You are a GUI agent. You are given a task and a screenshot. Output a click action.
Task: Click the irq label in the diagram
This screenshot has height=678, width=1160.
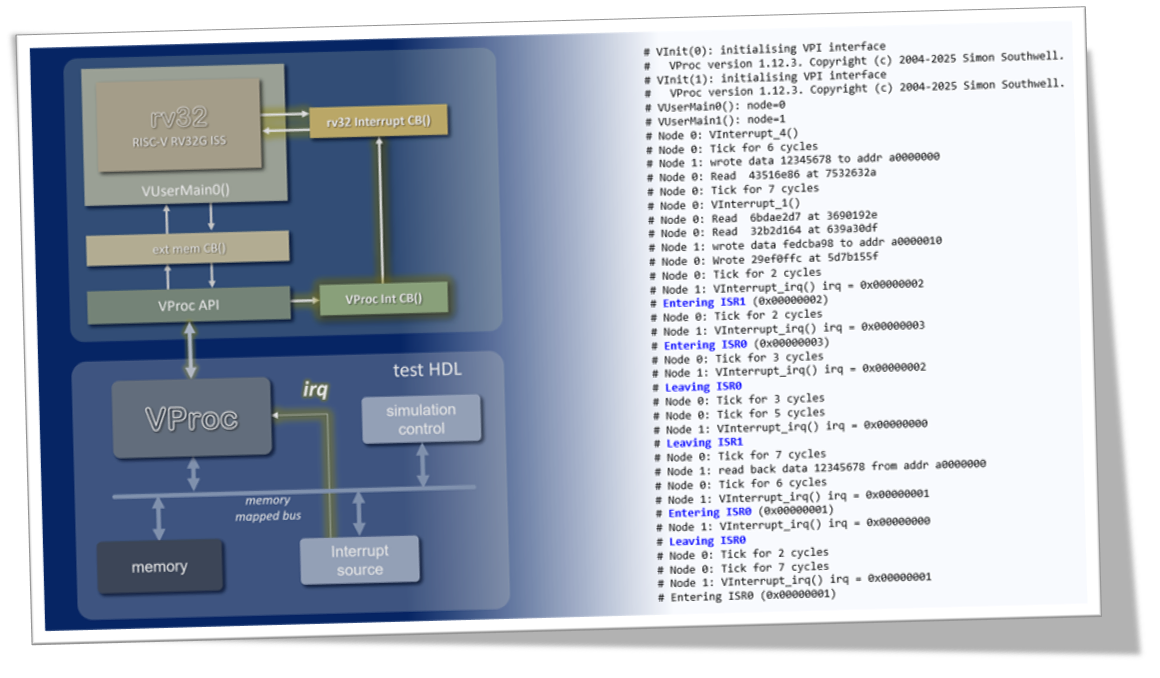[x=316, y=386]
